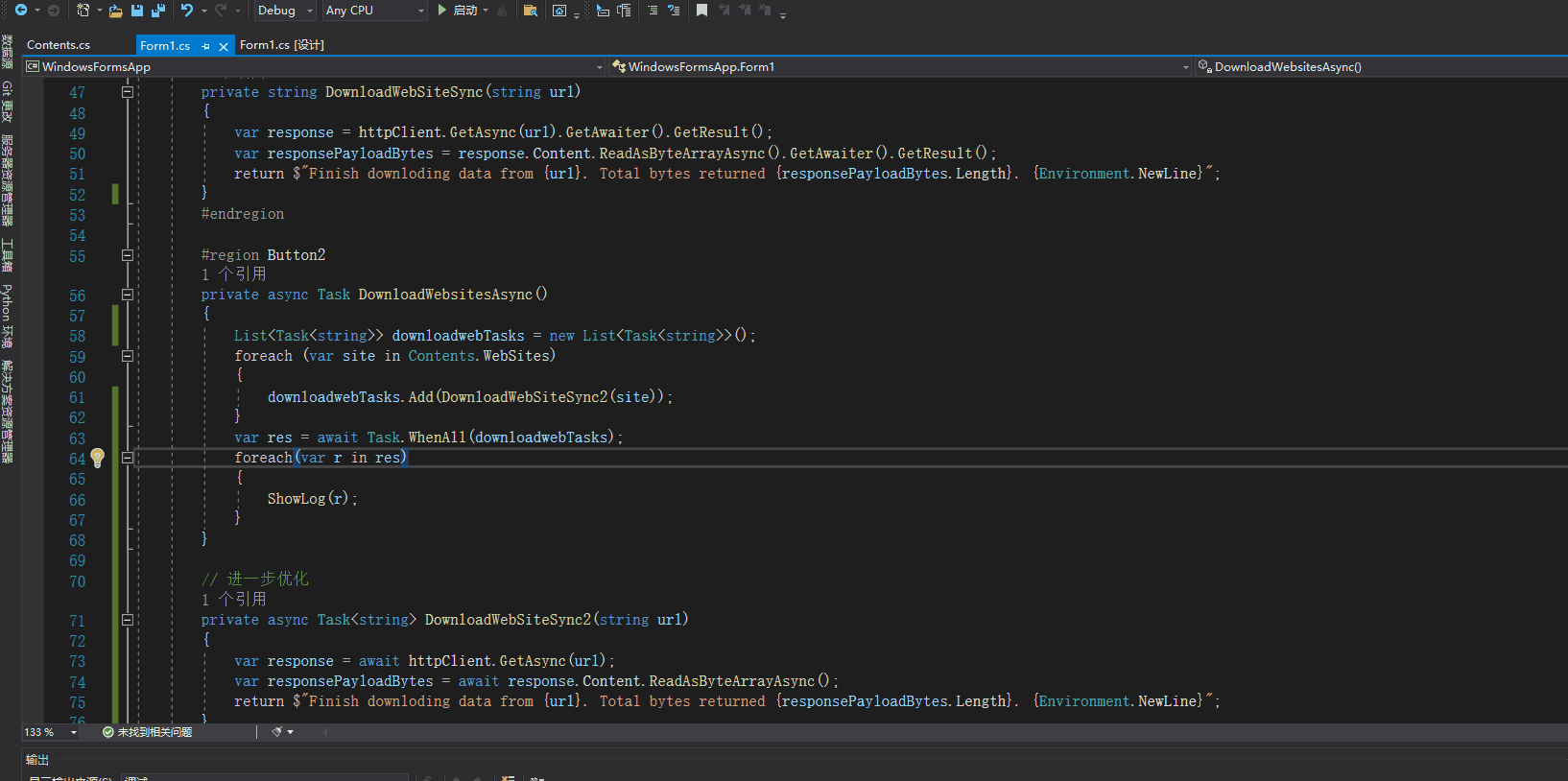Click the Undo arrow icon
1568x781 pixels.
[x=187, y=11]
